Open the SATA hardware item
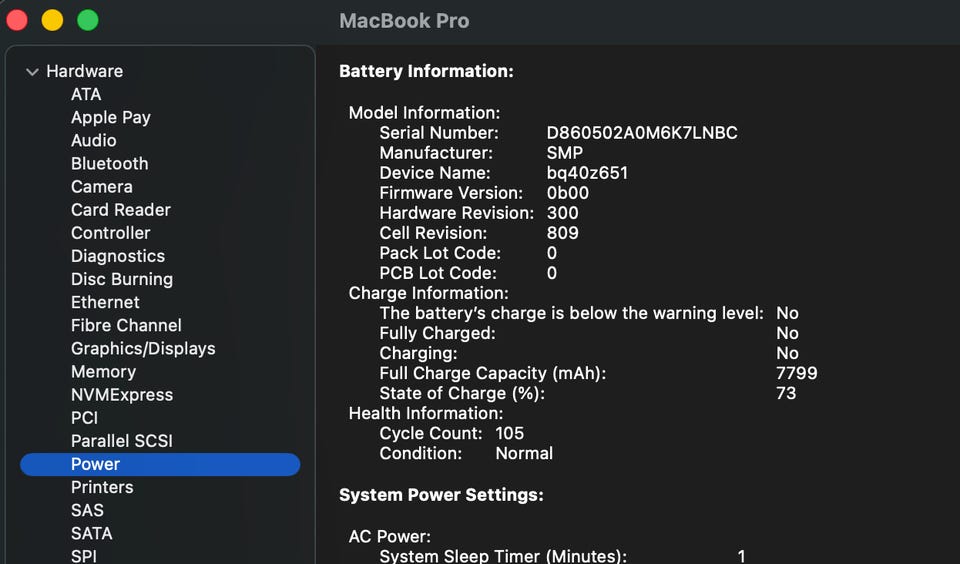Viewport: 960px width, 564px height. [91, 533]
